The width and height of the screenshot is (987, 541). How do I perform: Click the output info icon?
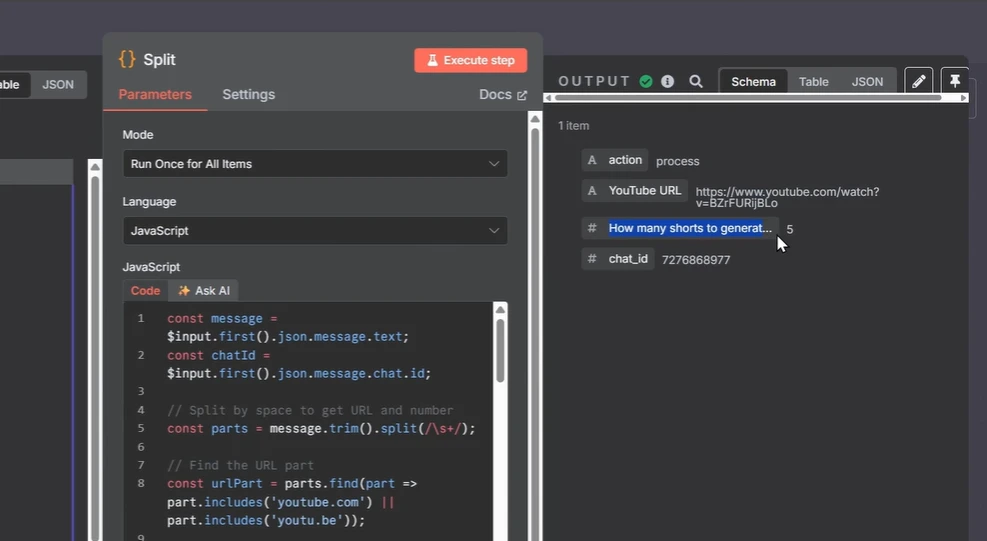click(x=667, y=81)
